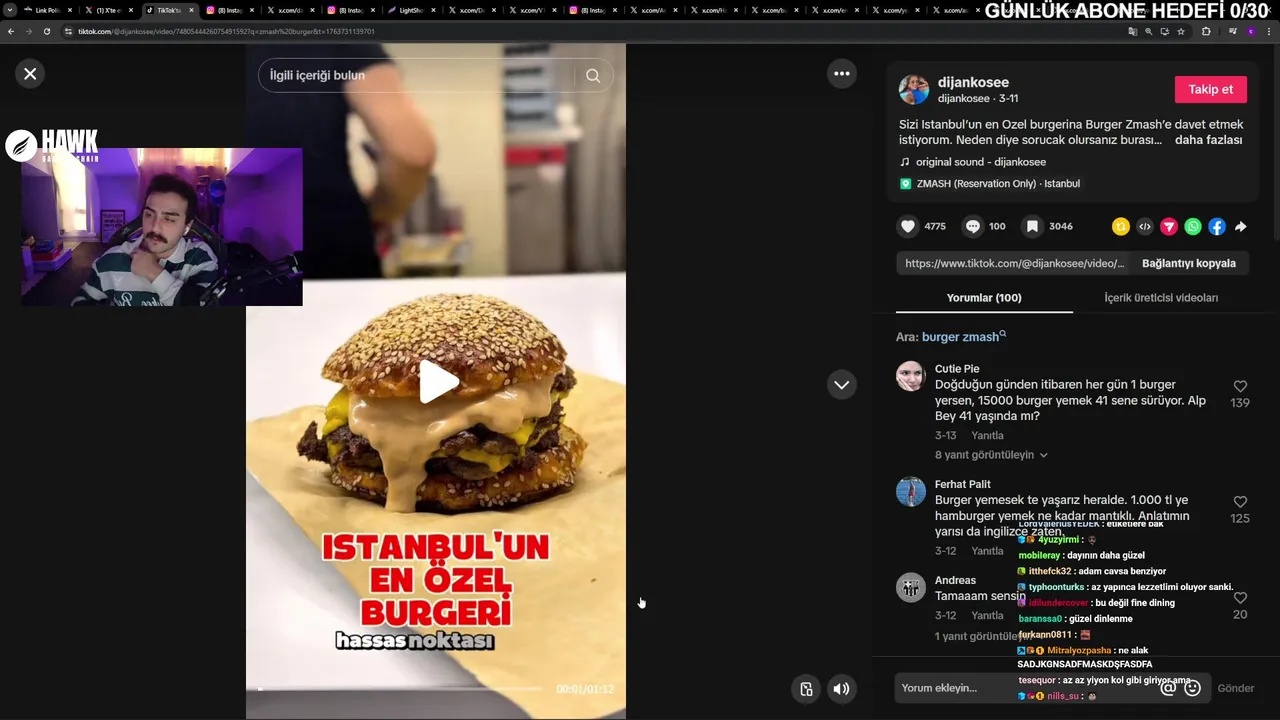Repost the video with the yellow repost icon
This screenshot has height=720, width=1280.
(1121, 227)
